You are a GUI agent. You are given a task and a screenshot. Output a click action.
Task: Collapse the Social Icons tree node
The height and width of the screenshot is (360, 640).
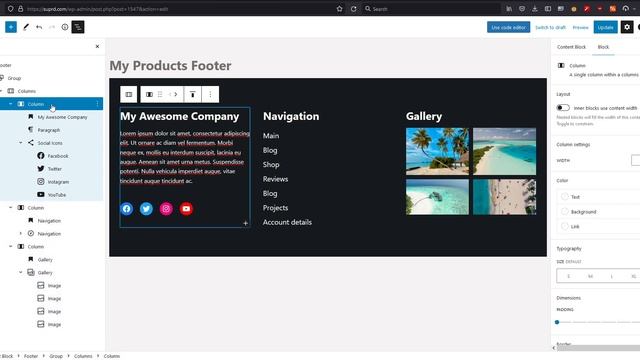(x=21, y=143)
